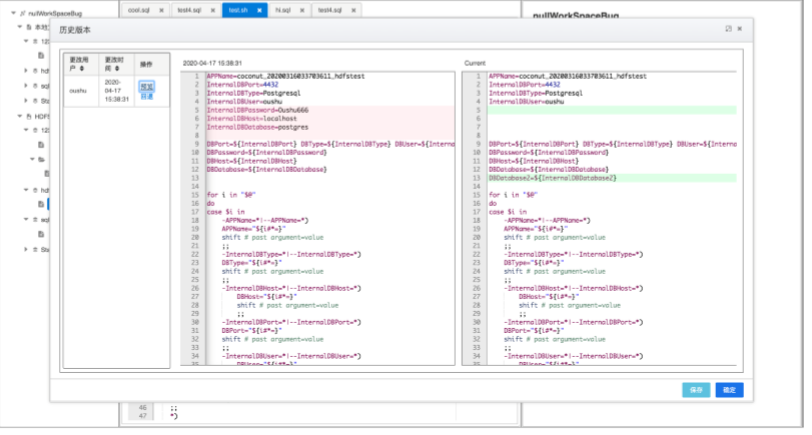
Task: Click the oushu history row
Action: (78, 90)
